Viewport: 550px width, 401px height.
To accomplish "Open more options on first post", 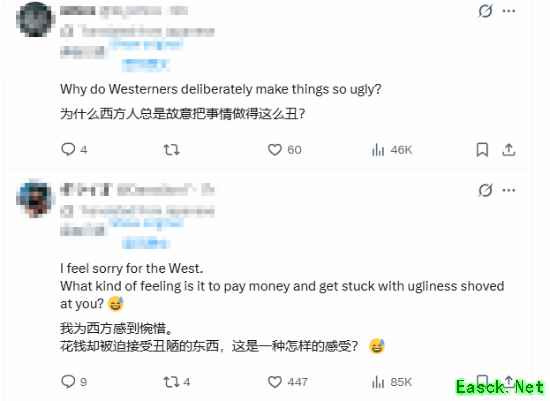I will click(x=509, y=11).
